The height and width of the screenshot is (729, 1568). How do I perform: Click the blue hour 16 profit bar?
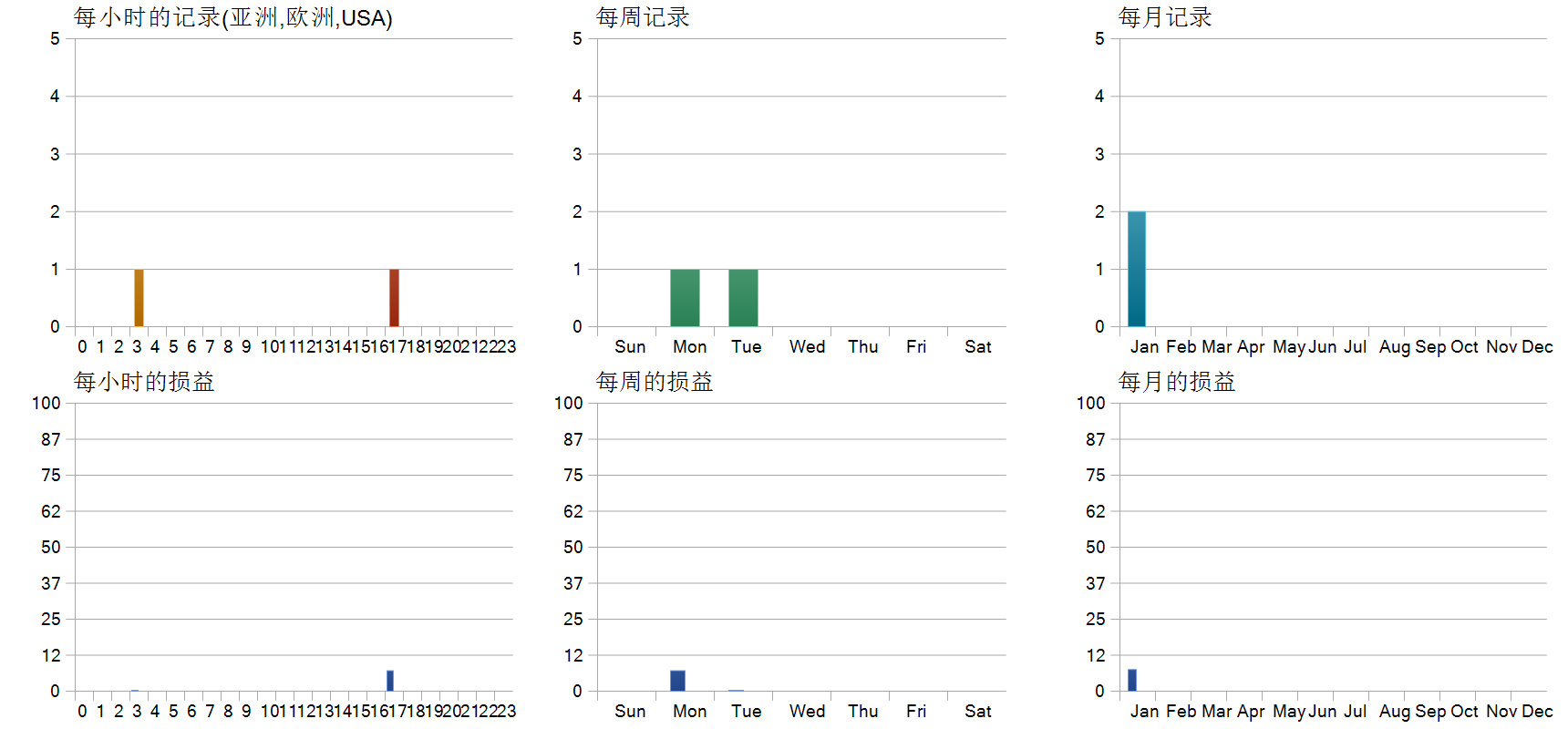pos(390,681)
